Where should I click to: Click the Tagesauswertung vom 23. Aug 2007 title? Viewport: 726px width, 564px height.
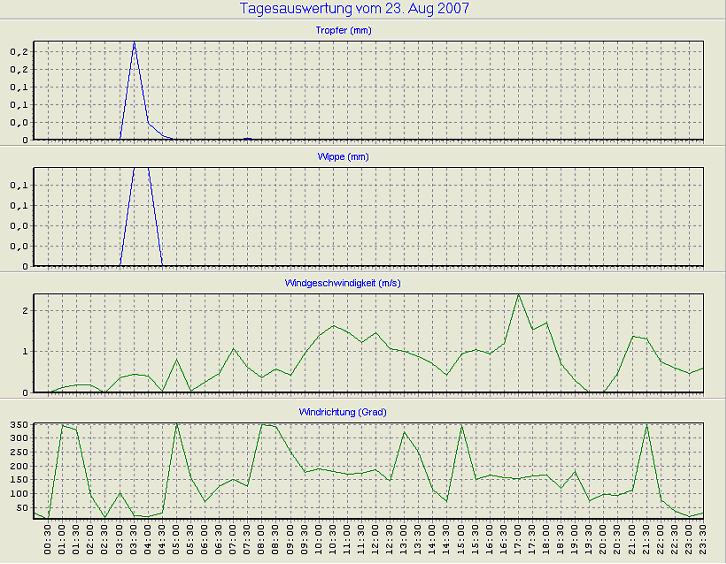coord(356,9)
